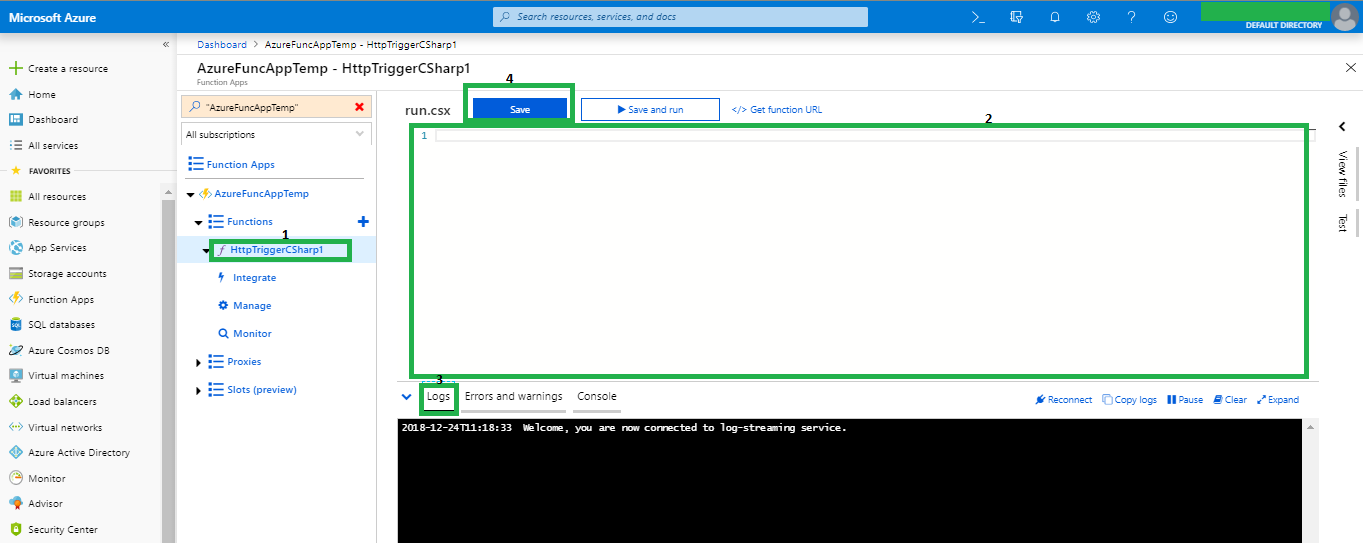Open the Test side tab

click(1342, 223)
